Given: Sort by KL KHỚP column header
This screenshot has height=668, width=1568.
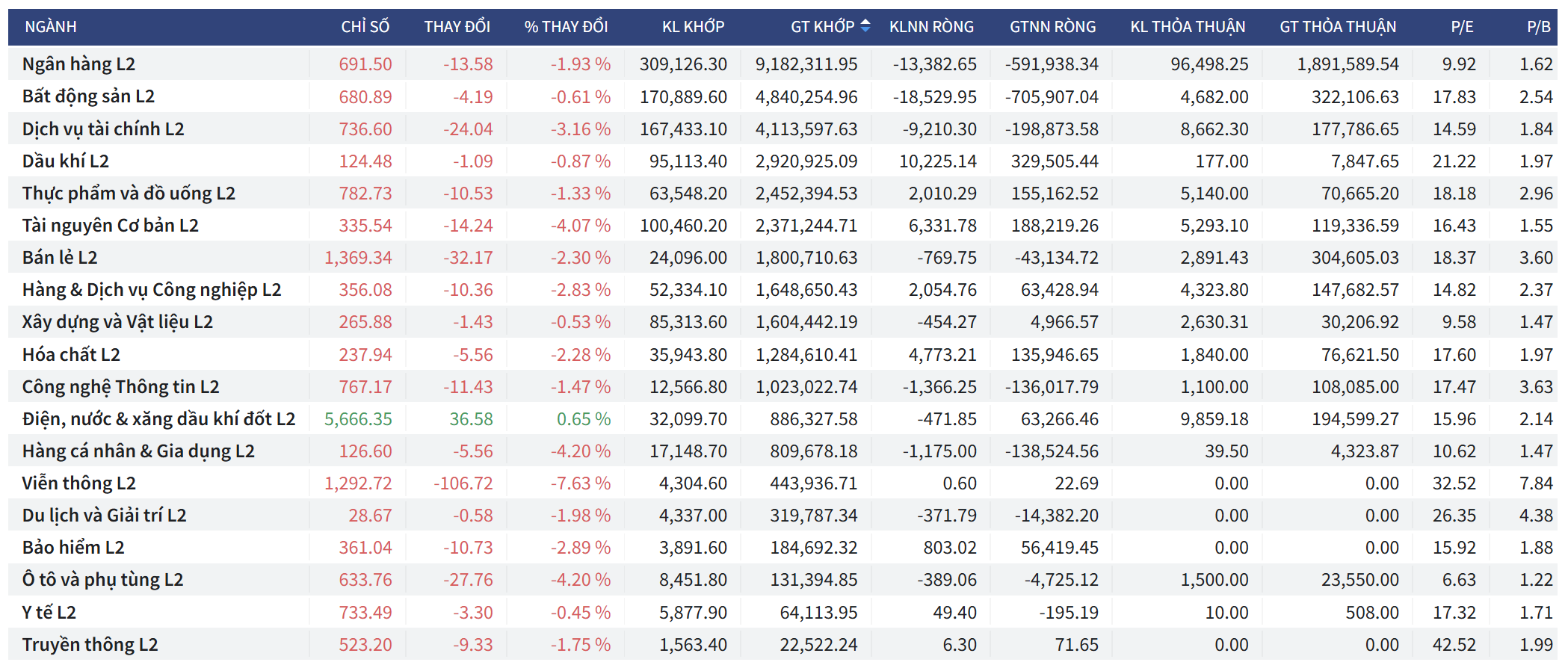Looking at the screenshot, I should (693, 27).
